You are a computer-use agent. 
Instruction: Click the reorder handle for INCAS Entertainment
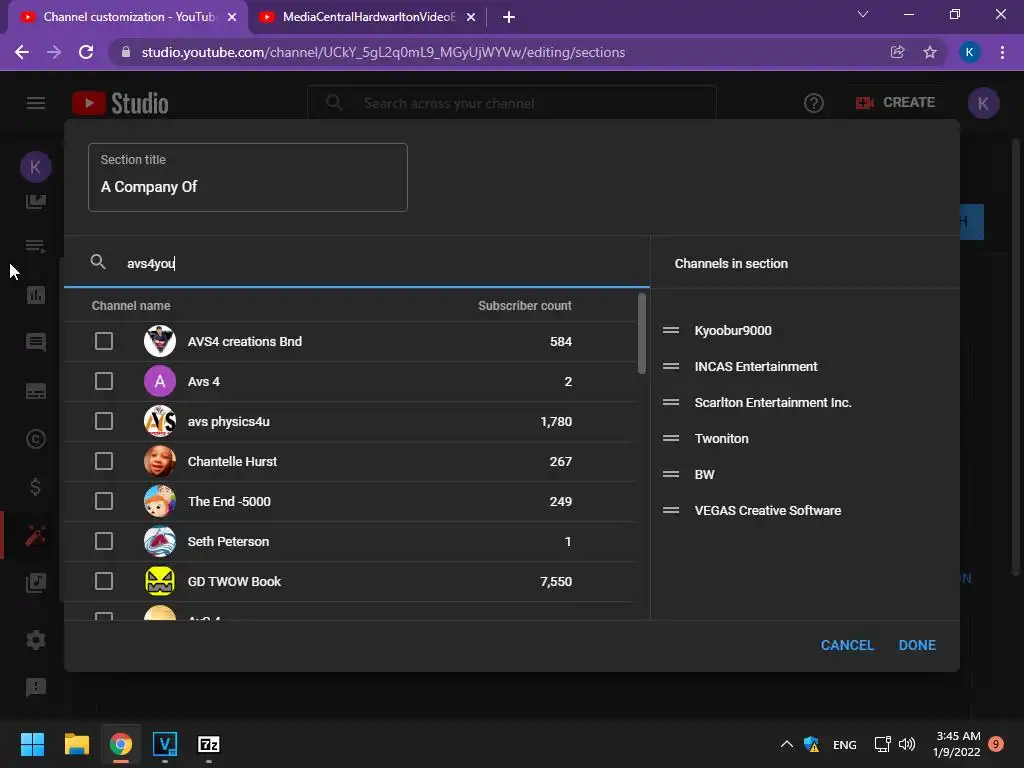tap(671, 366)
